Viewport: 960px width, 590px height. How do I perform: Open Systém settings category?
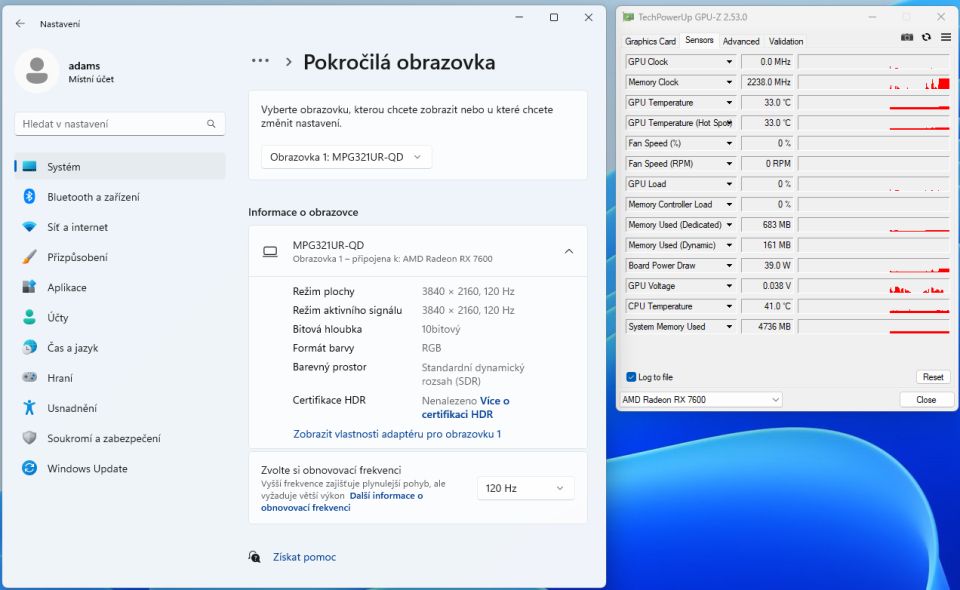pos(120,166)
